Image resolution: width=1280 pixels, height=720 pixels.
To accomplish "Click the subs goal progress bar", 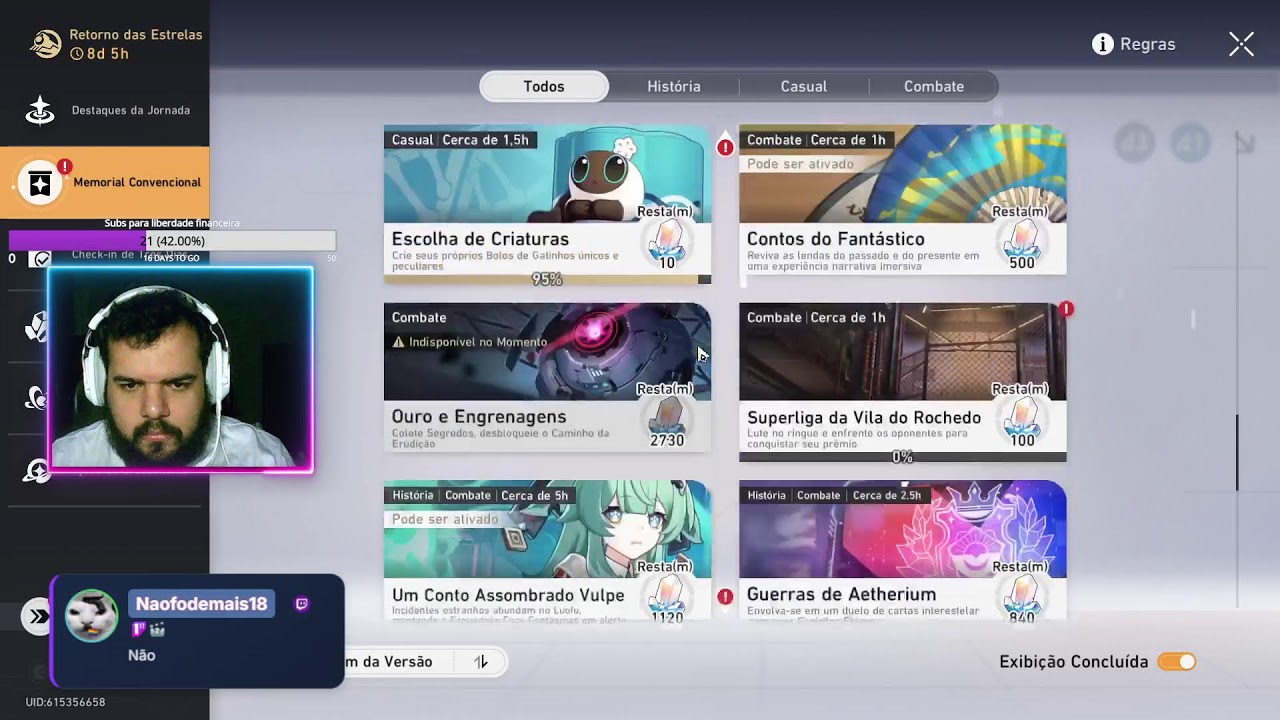I will [172, 241].
